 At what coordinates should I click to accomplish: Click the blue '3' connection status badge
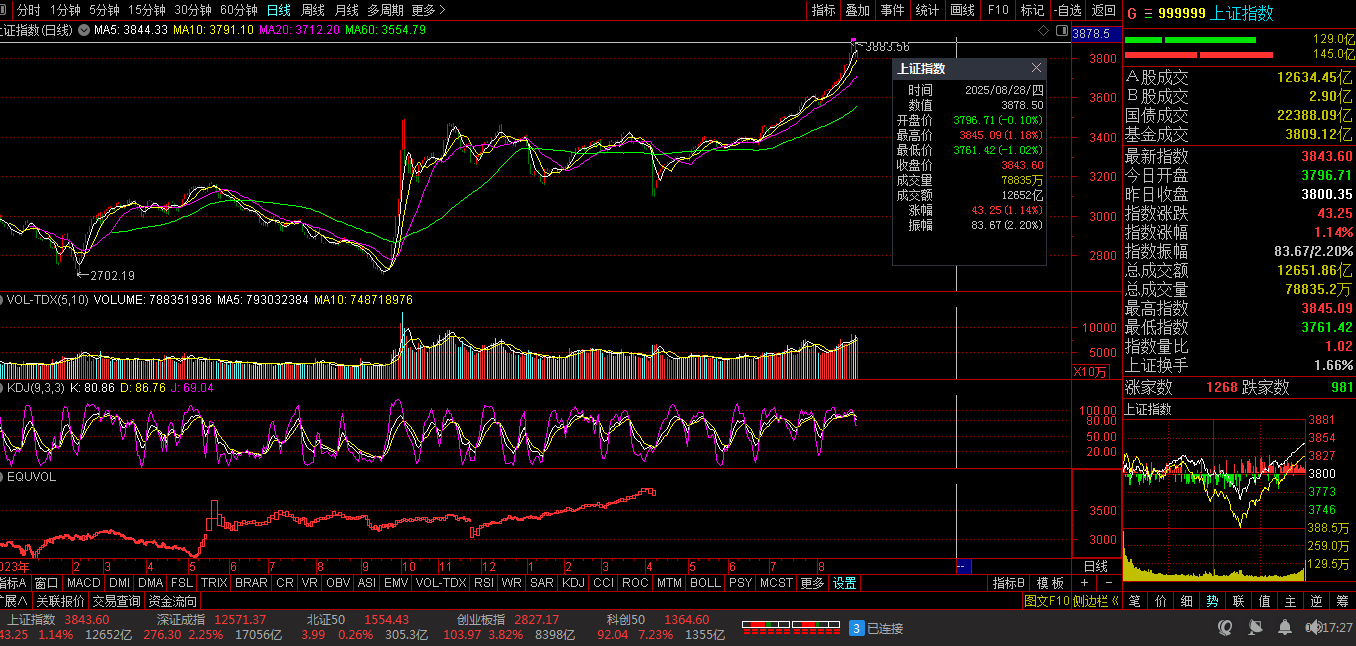[x=856, y=628]
